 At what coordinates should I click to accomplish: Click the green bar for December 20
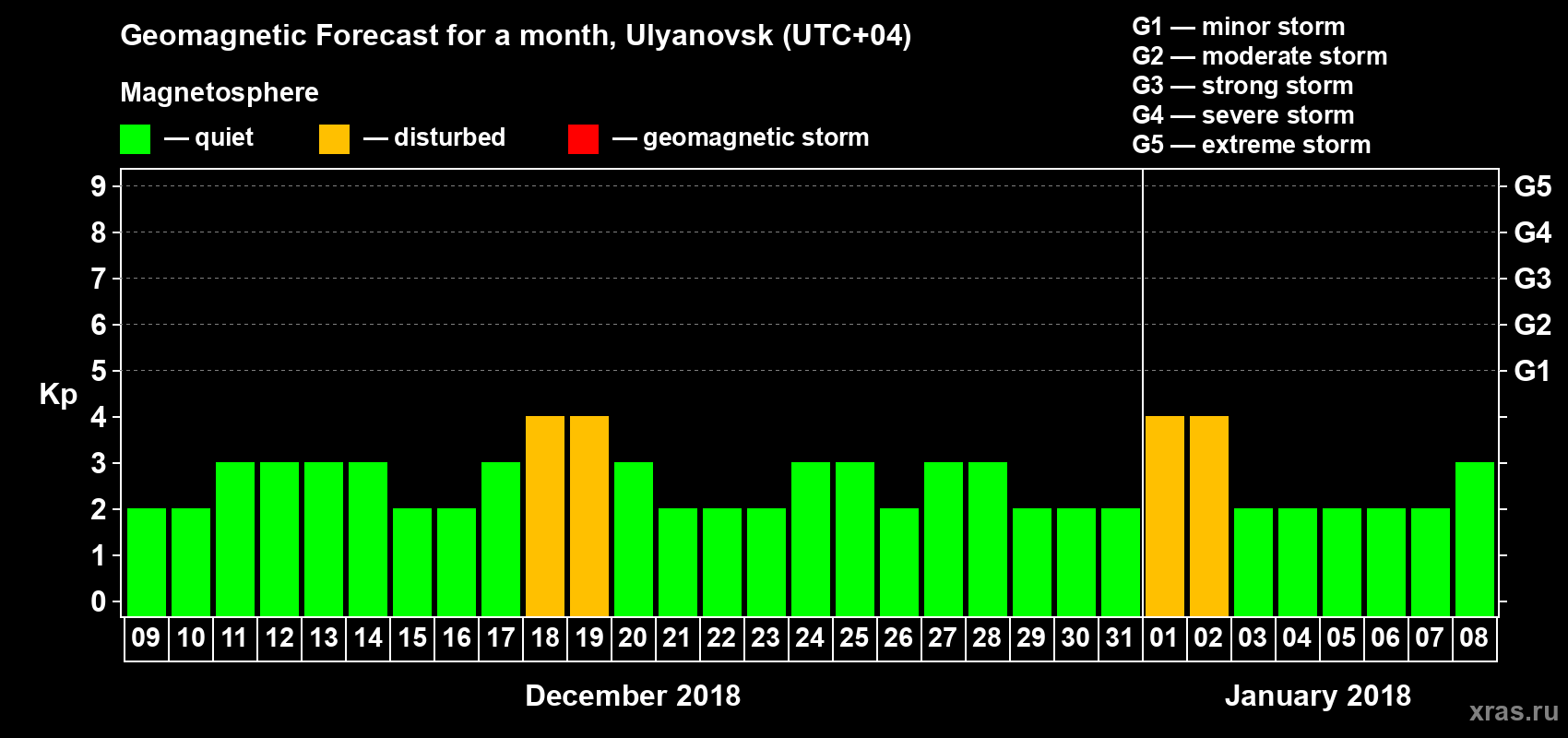[x=634, y=539]
